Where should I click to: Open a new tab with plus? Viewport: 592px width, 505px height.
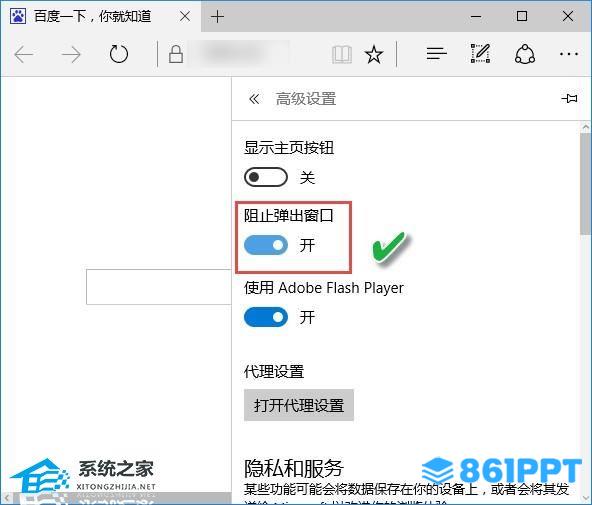pos(217,17)
